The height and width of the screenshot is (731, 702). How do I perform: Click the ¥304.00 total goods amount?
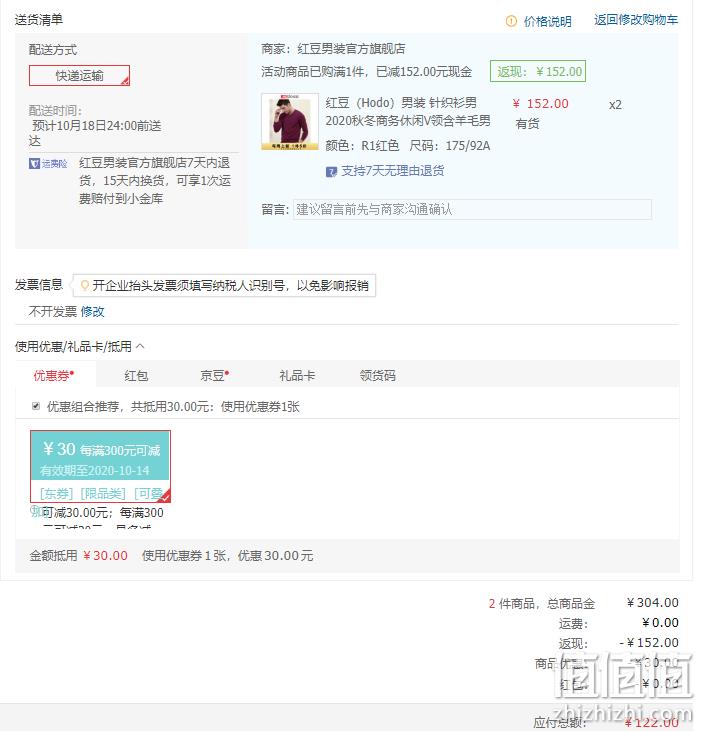[653, 603]
